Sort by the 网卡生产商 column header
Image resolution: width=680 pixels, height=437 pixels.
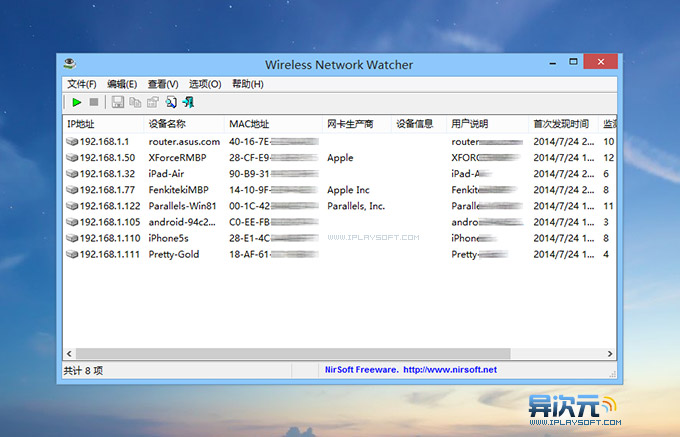357,124
